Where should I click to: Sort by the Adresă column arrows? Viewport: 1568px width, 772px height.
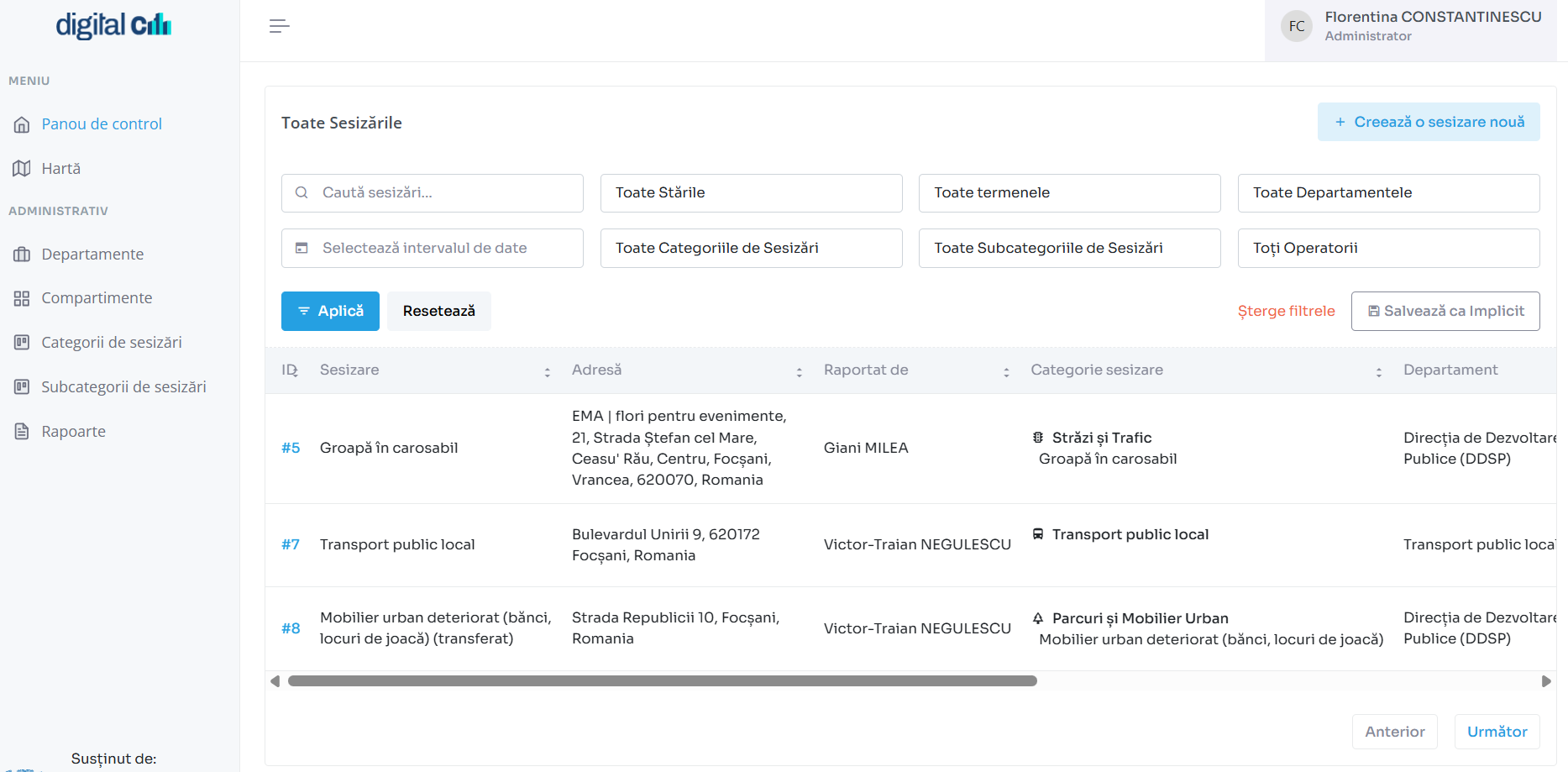click(x=800, y=372)
